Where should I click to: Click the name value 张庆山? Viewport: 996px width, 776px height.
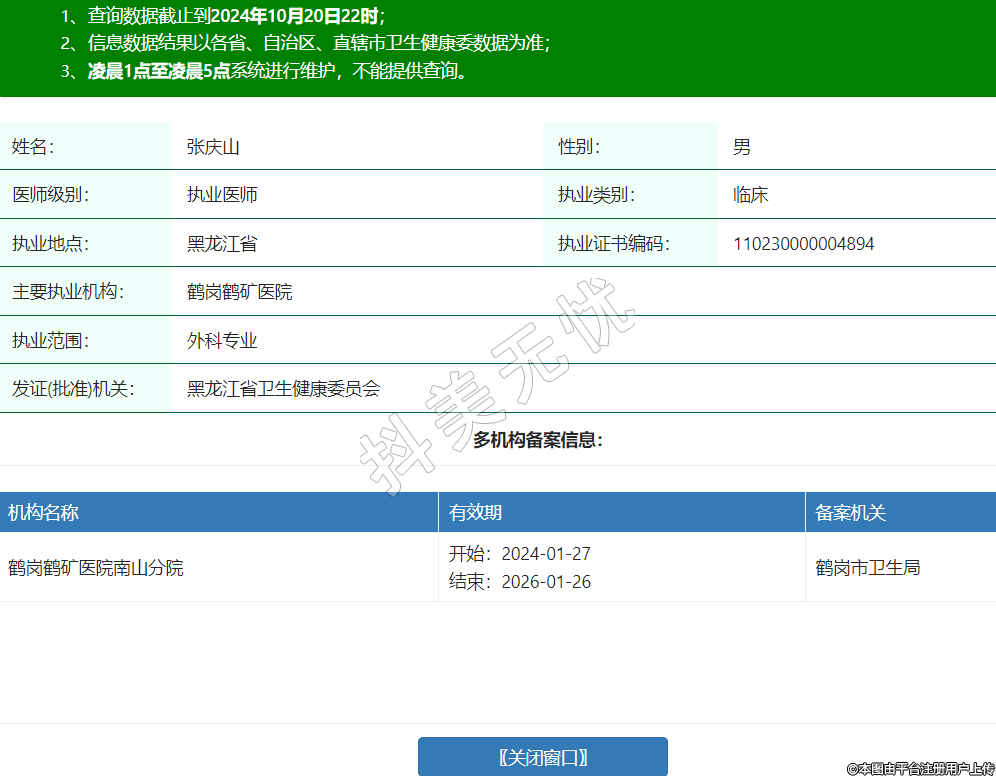(x=213, y=147)
